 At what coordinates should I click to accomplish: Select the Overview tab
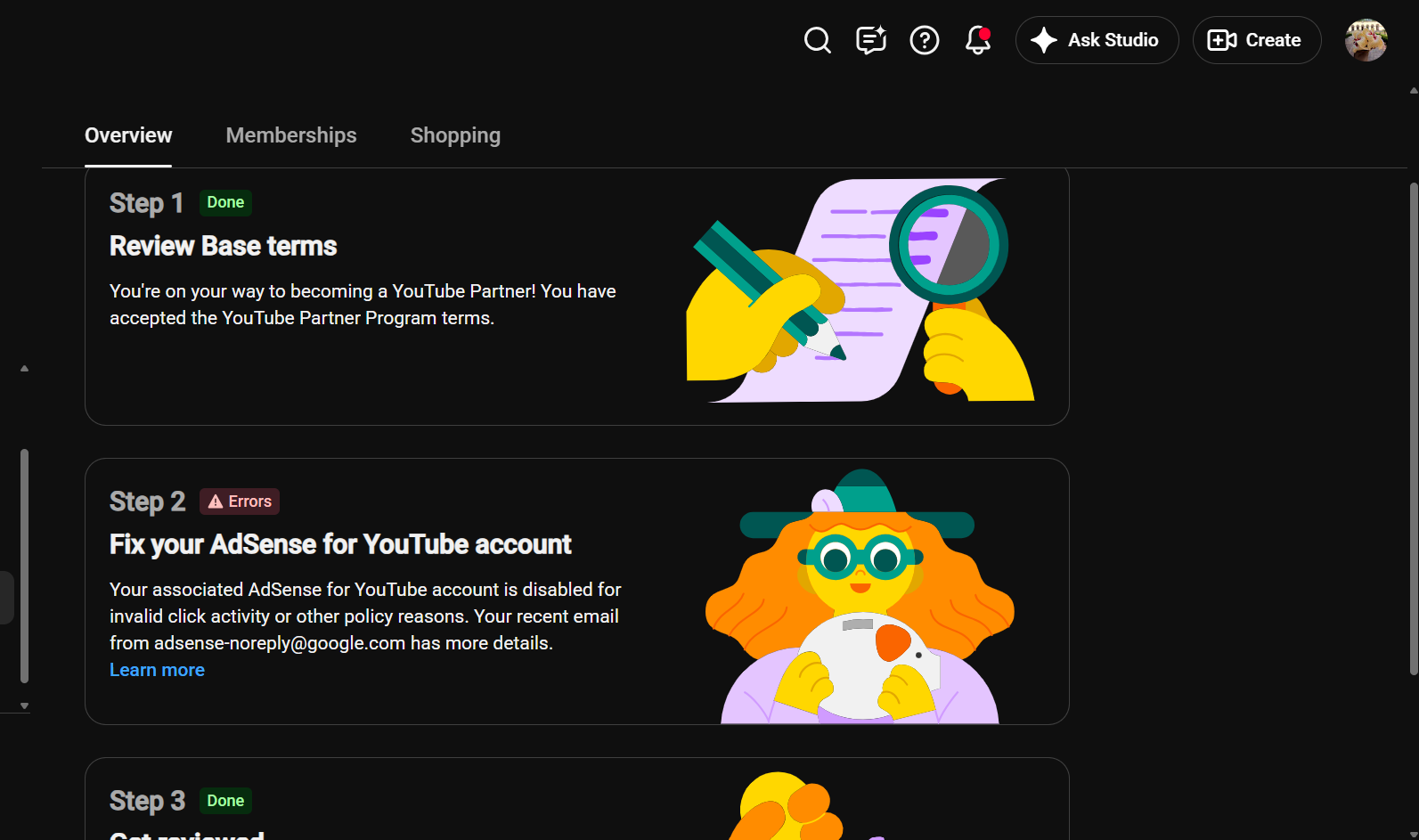coord(128,135)
